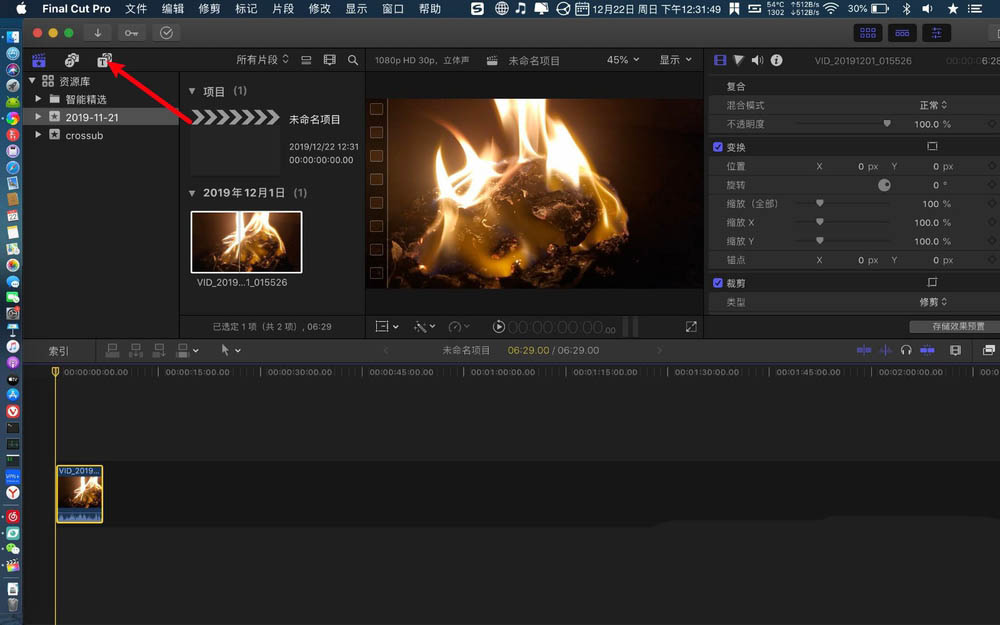
Task: Switch to the audio inspector speaker icon
Action: (x=757, y=61)
